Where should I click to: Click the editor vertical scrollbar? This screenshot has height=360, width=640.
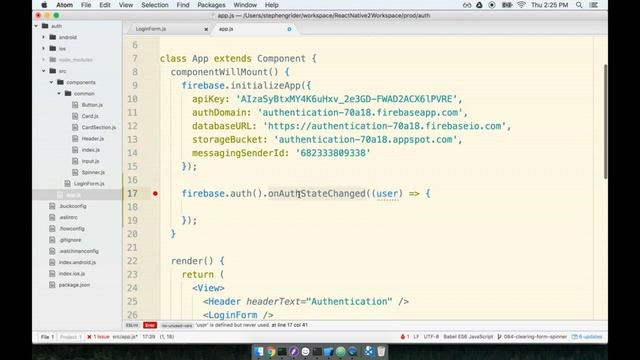tap(605, 121)
